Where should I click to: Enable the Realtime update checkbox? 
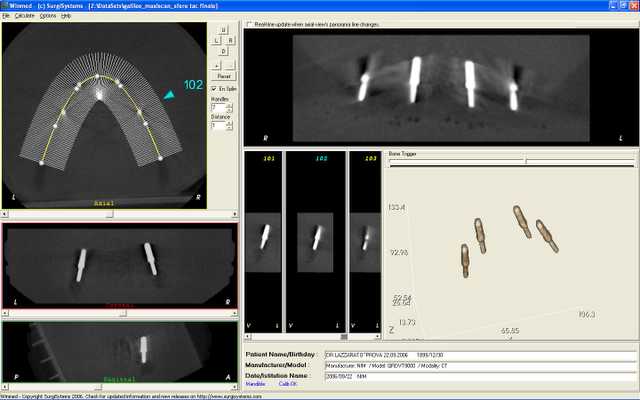click(x=249, y=24)
